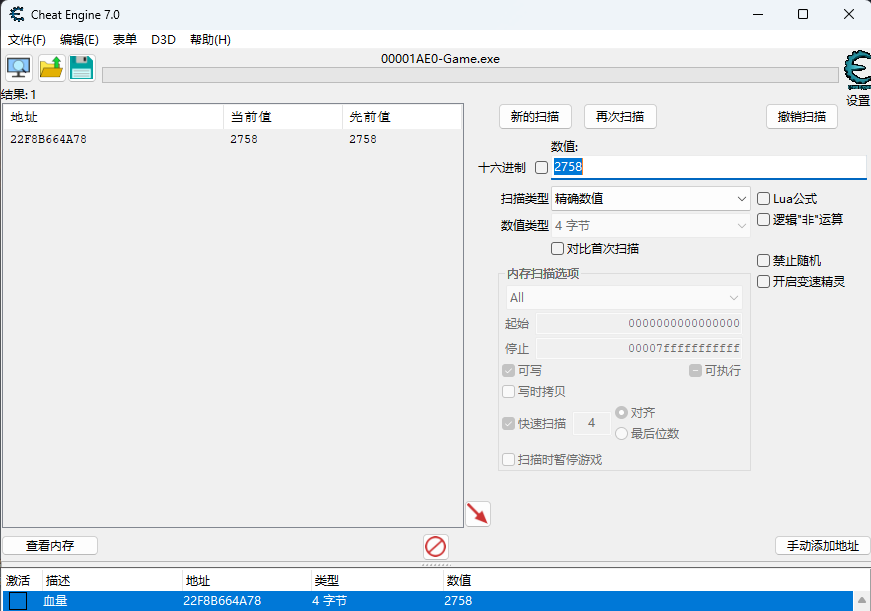Click previous value 2758 in scan results
The height and width of the screenshot is (611, 871).
pos(363,139)
